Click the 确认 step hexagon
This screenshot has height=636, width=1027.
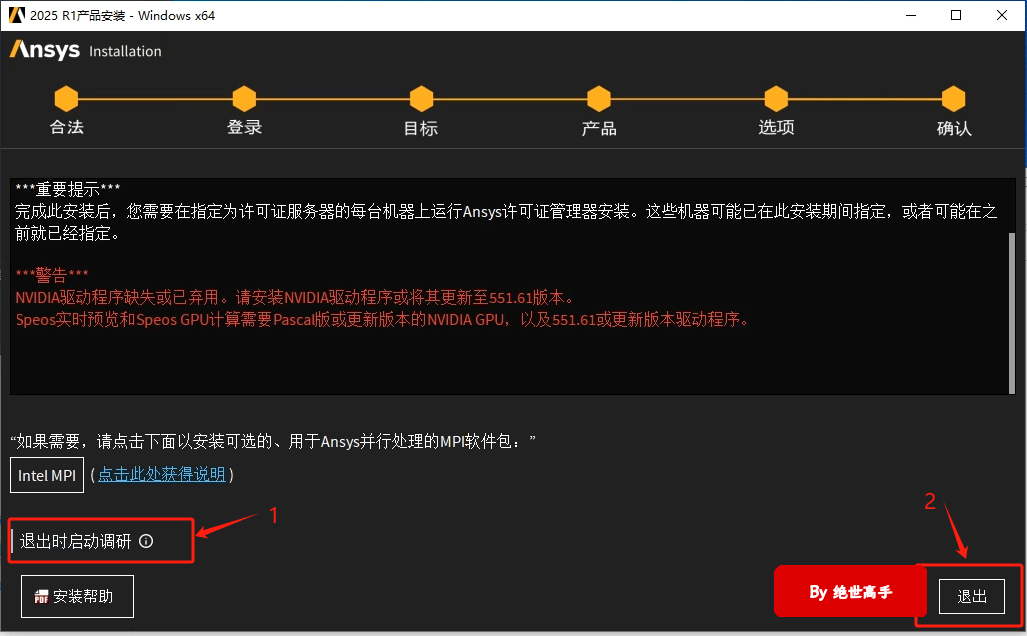click(954, 99)
